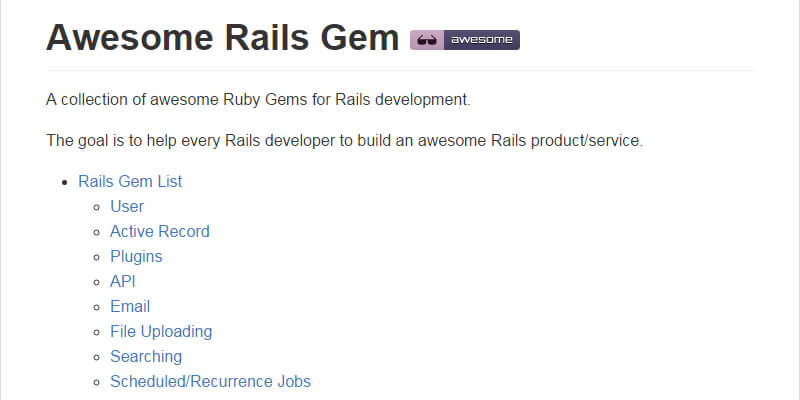Open the Rails Gem List link

(x=130, y=181)
